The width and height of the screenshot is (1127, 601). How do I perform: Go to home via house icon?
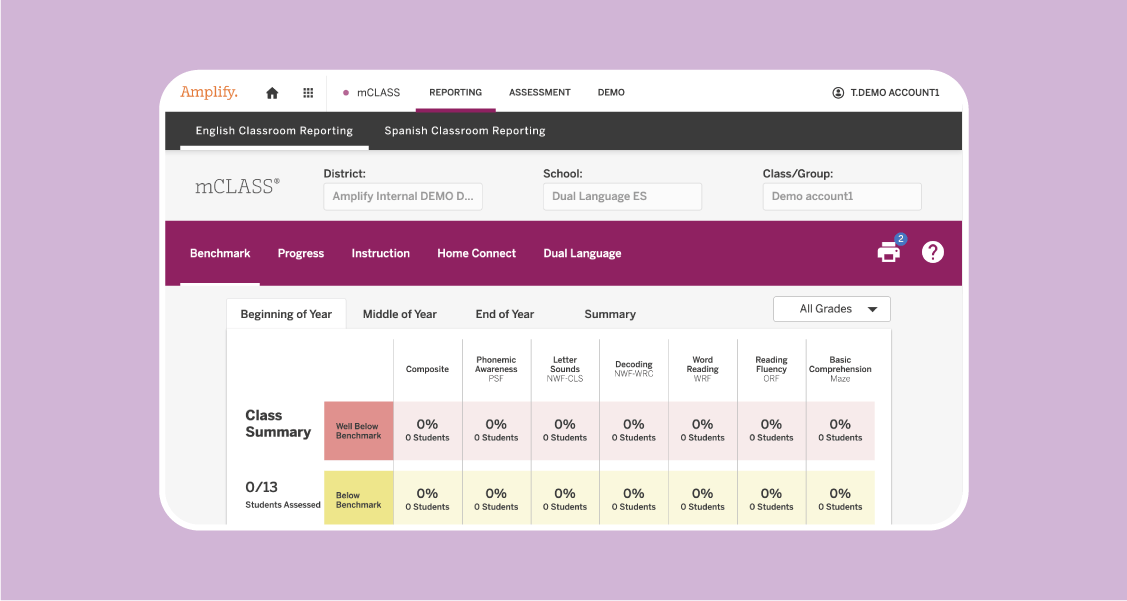272,93
